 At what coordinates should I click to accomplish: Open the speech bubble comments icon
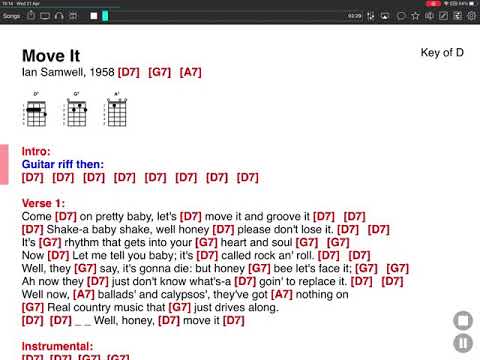point(401,16)
